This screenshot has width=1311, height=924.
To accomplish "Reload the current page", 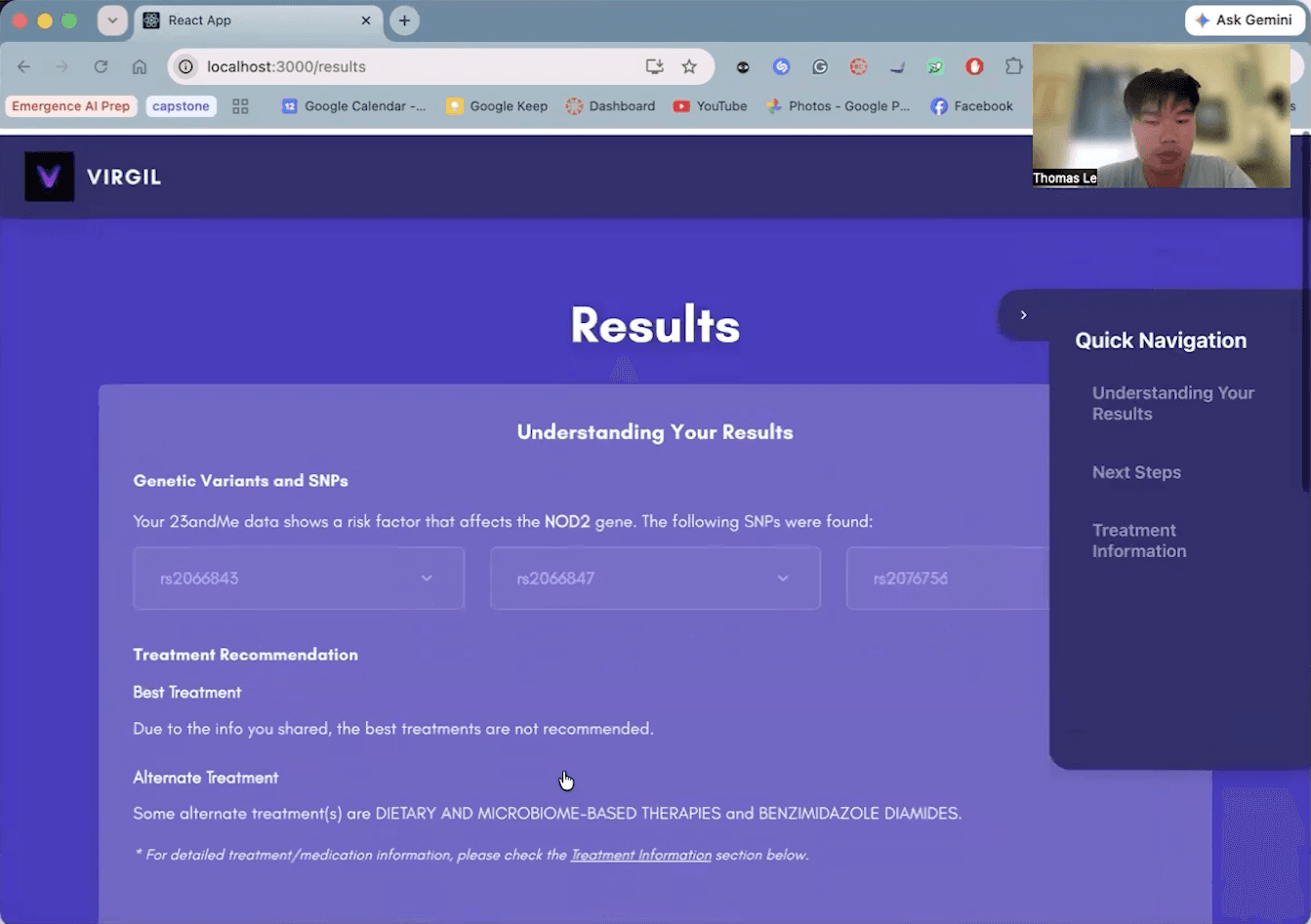I will pos(101,66).
